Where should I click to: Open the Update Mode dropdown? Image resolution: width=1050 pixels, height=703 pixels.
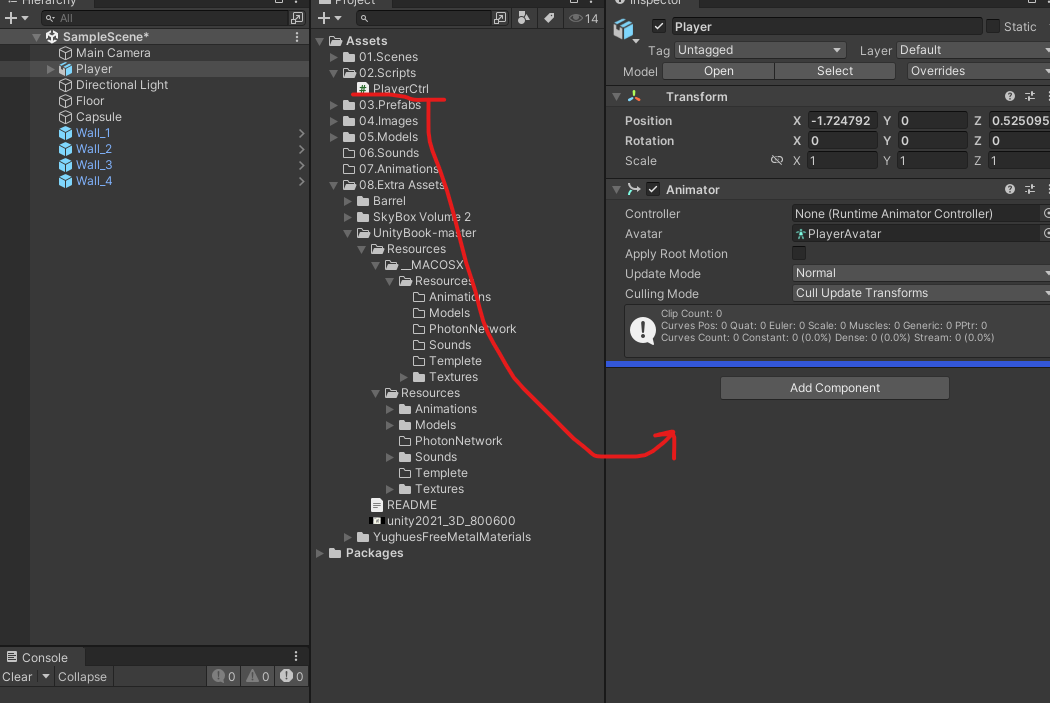[921, 273]
